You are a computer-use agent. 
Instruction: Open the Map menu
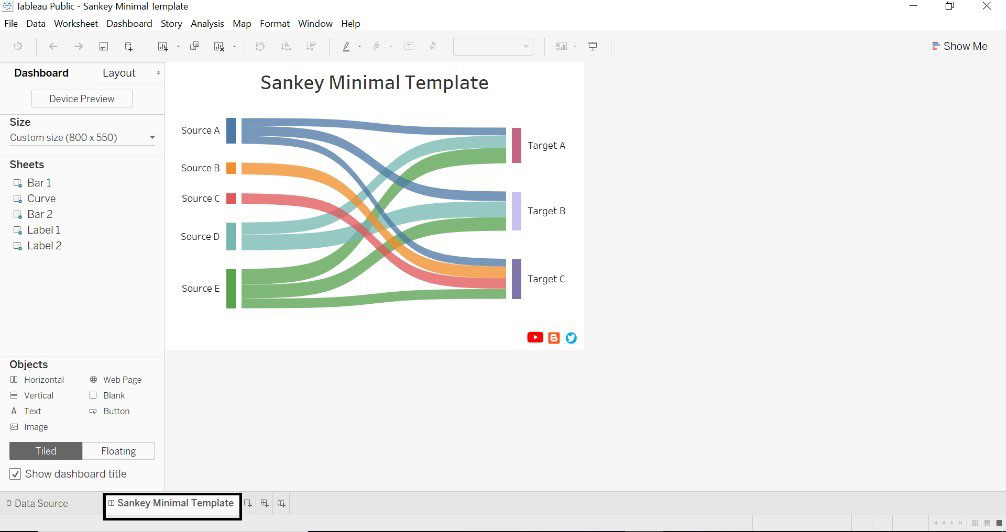pos(242,24)
